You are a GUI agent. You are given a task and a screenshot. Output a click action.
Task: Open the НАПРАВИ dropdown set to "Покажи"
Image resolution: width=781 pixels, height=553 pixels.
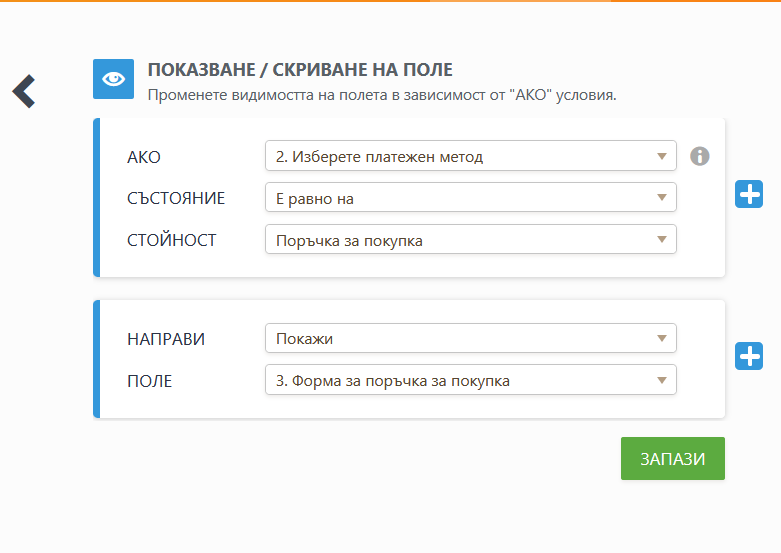click(470, 338)
